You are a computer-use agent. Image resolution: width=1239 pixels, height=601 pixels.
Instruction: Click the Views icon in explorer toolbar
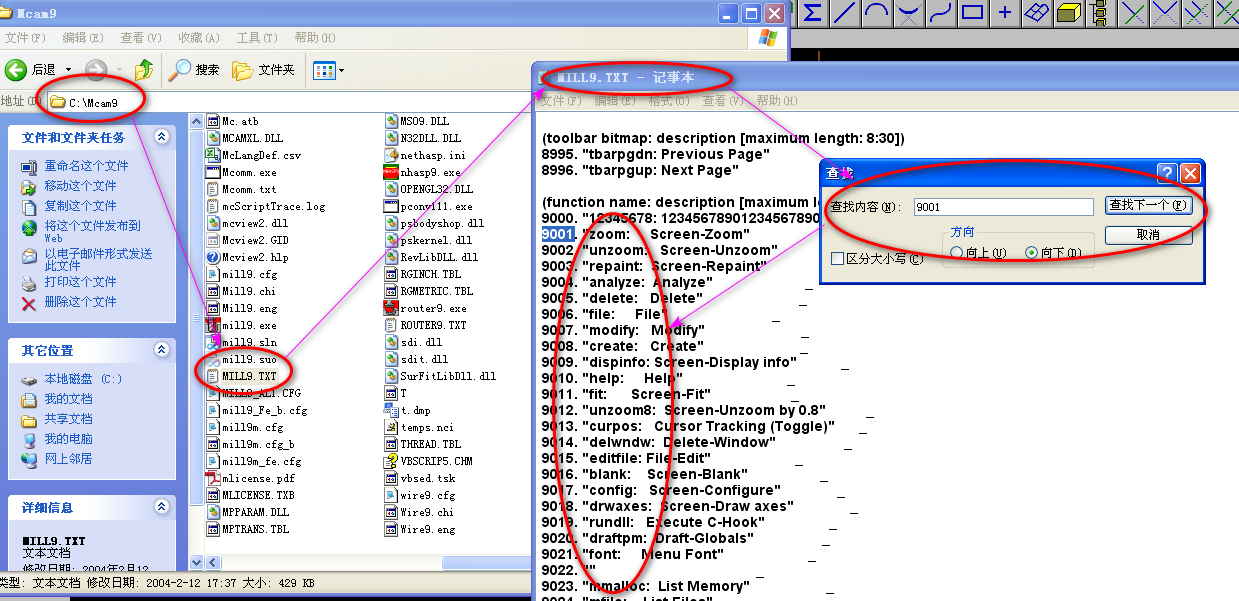point(323,70)
